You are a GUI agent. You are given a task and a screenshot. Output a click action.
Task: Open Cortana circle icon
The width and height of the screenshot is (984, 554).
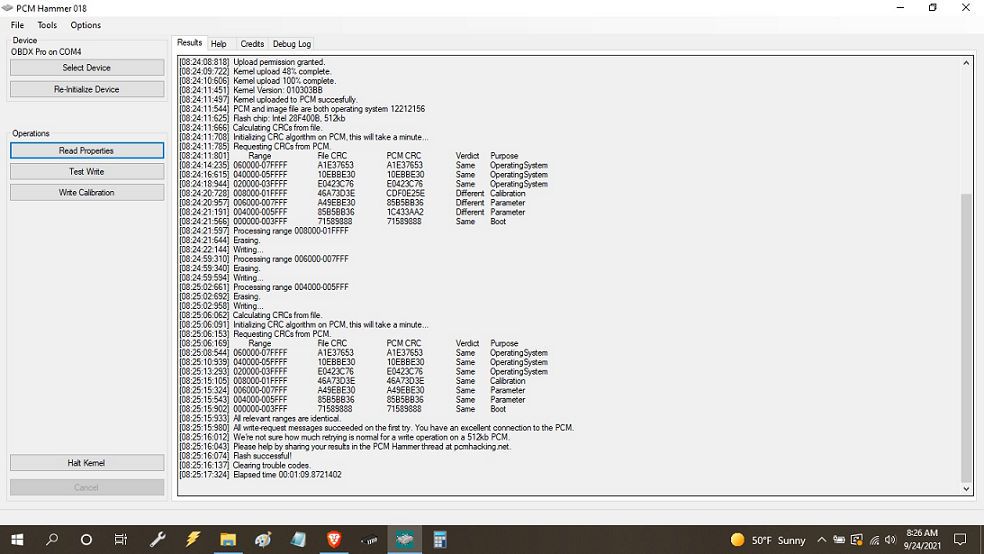pos(87,540)
